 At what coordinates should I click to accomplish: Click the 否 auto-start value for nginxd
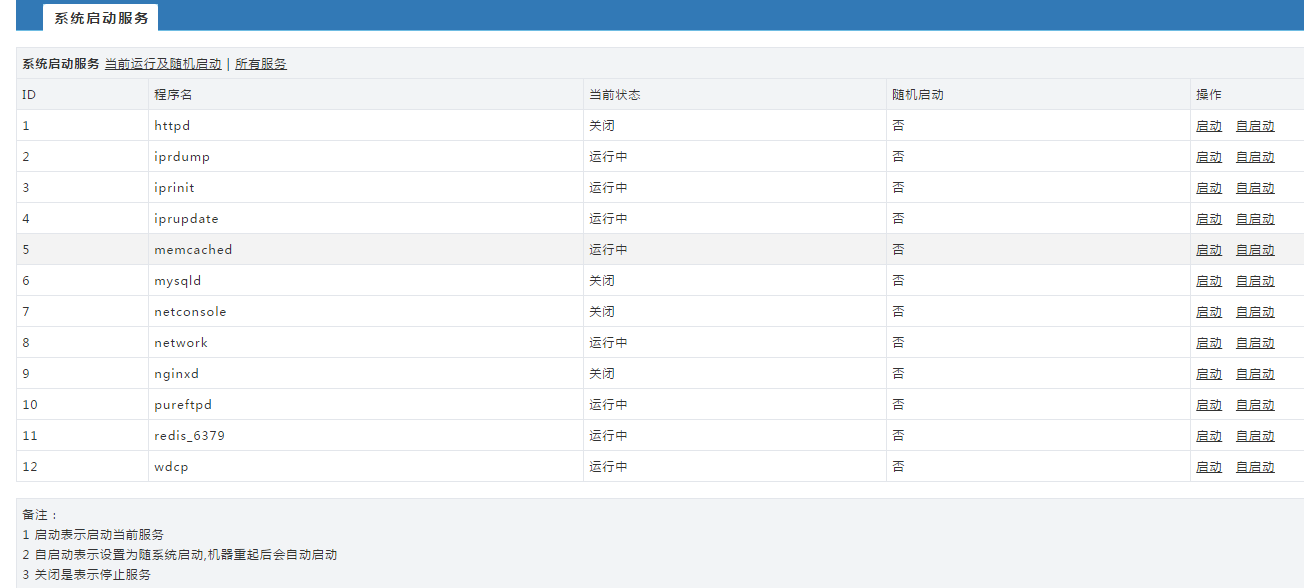(898, 374)
